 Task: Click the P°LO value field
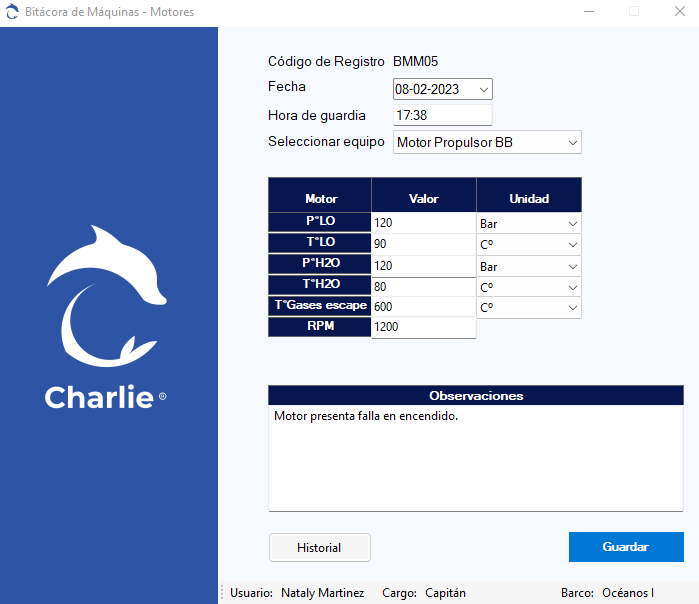423,224
